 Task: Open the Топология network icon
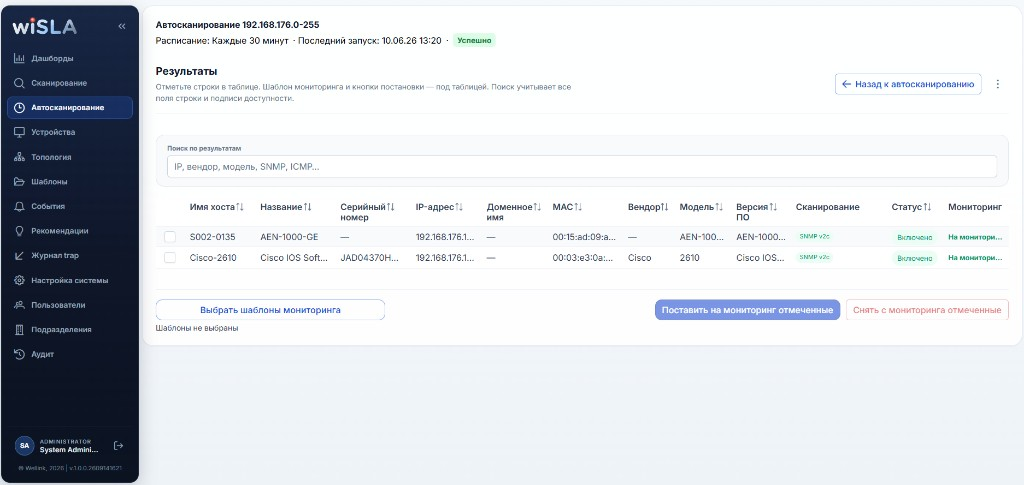point(20,157)
